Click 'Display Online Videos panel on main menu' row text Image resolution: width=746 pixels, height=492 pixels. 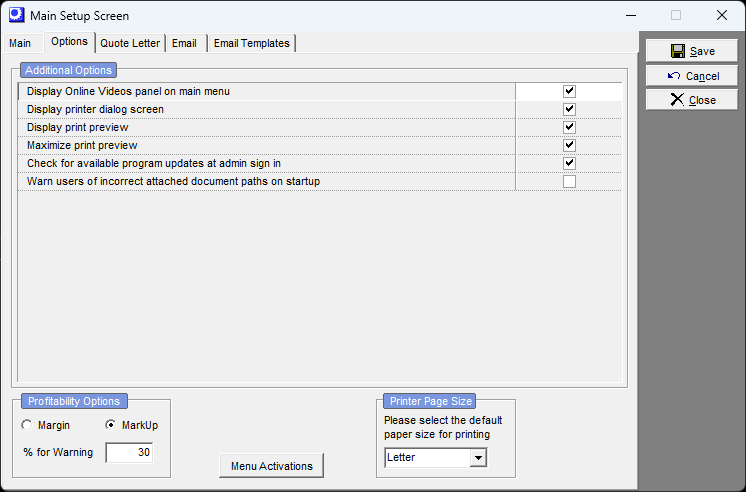pyautogui.click(x=128, y=91)
